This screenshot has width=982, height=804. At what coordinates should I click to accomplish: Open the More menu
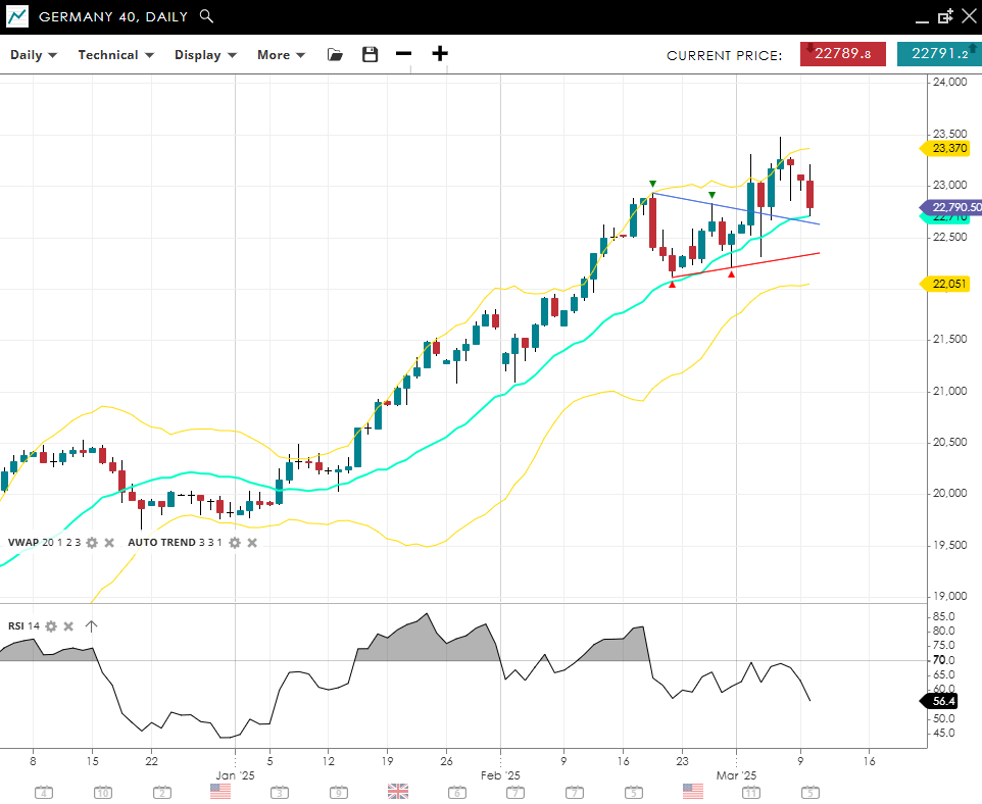pos(281,55)
